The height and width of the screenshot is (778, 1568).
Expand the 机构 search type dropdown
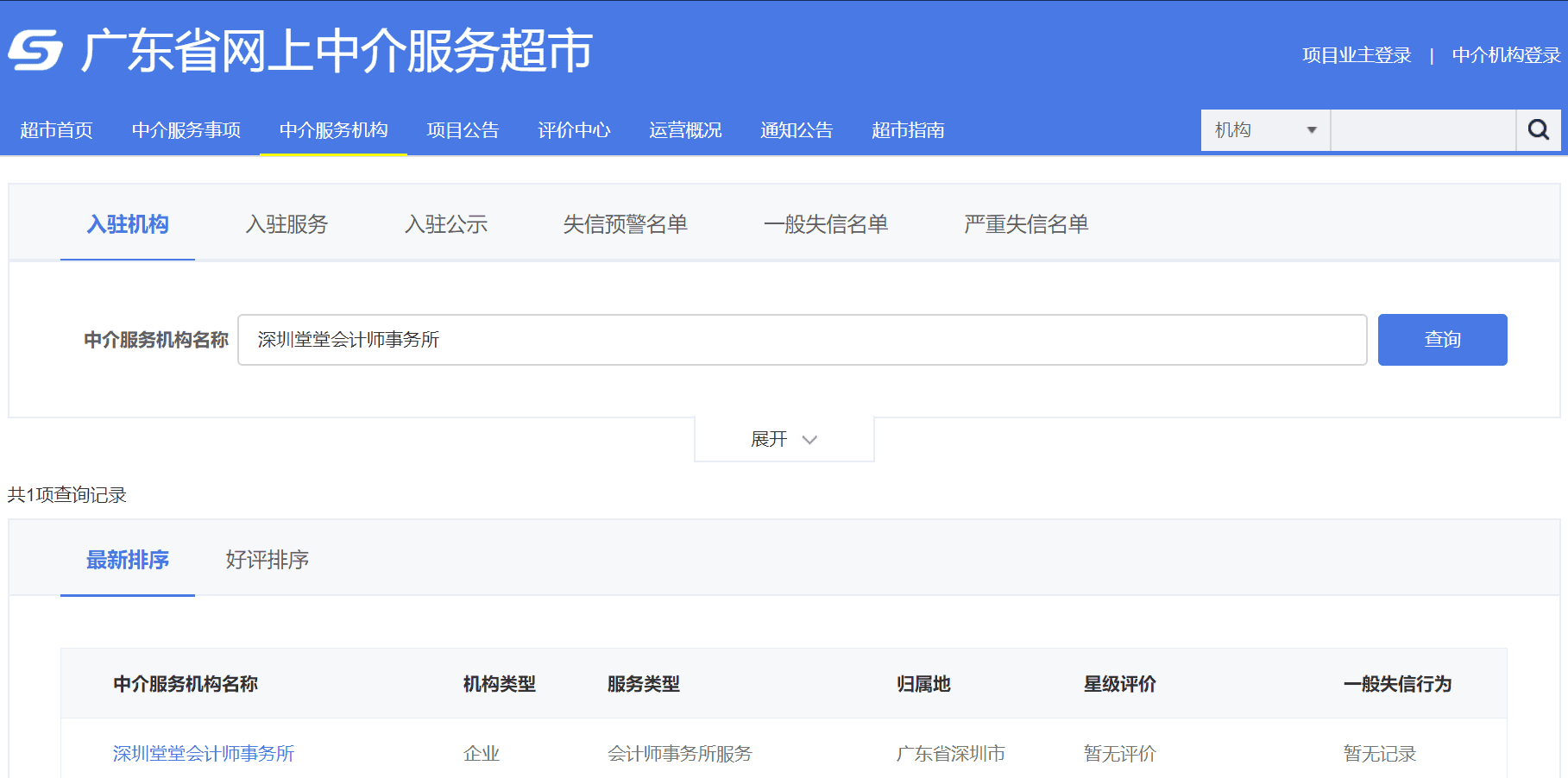click(x=1264, y=129)
